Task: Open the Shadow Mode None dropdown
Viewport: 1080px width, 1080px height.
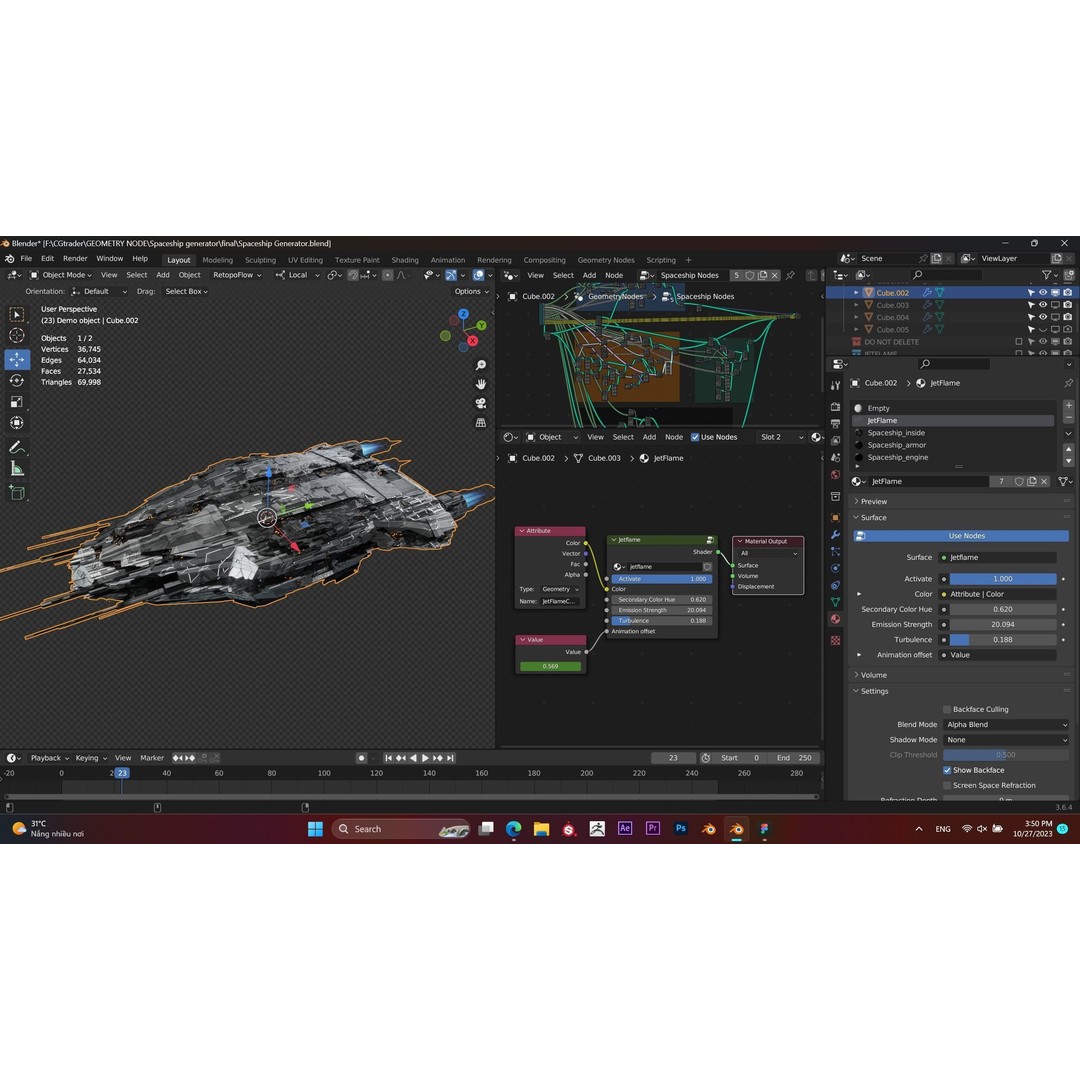Action: pos(1006,740)
